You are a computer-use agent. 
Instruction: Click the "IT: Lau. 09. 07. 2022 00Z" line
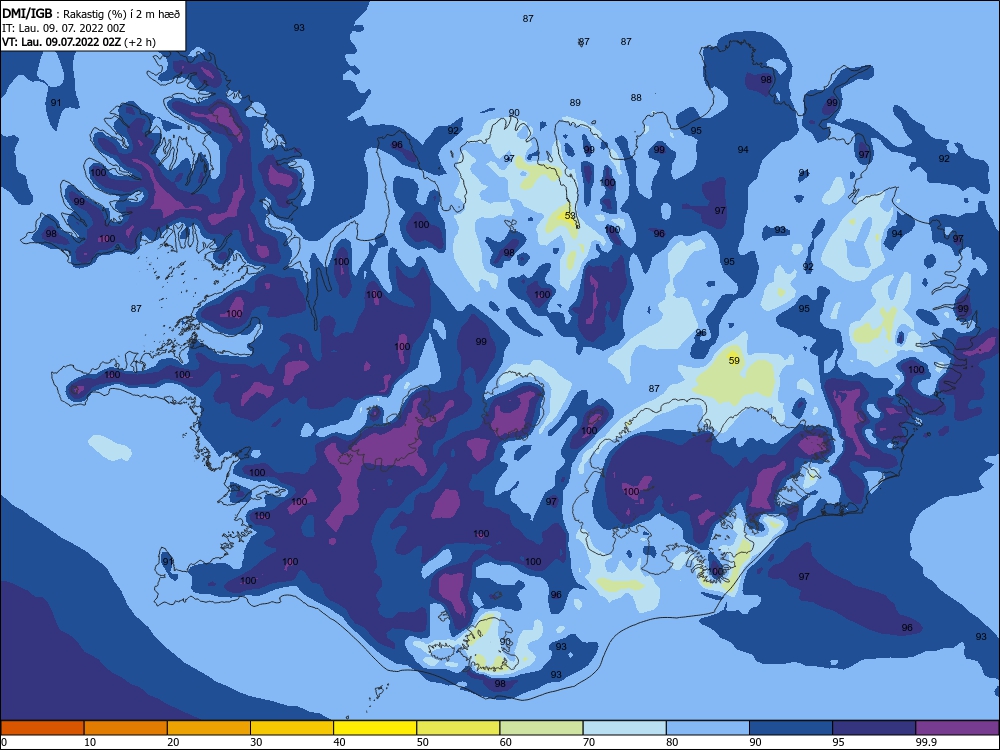coord(64,28)
